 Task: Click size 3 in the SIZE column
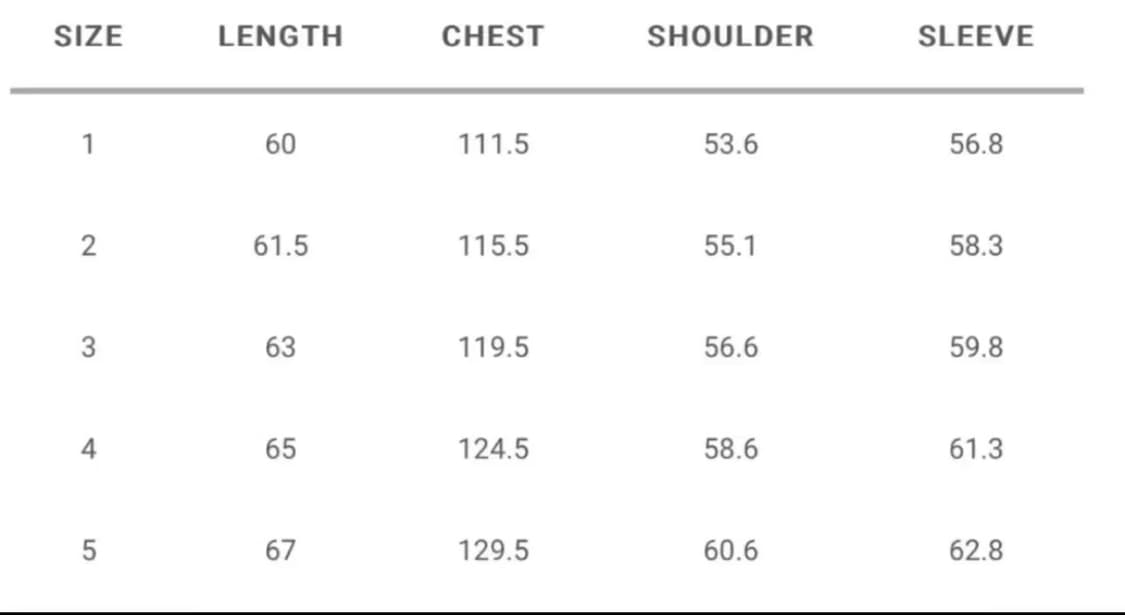[x=88, y=347]
